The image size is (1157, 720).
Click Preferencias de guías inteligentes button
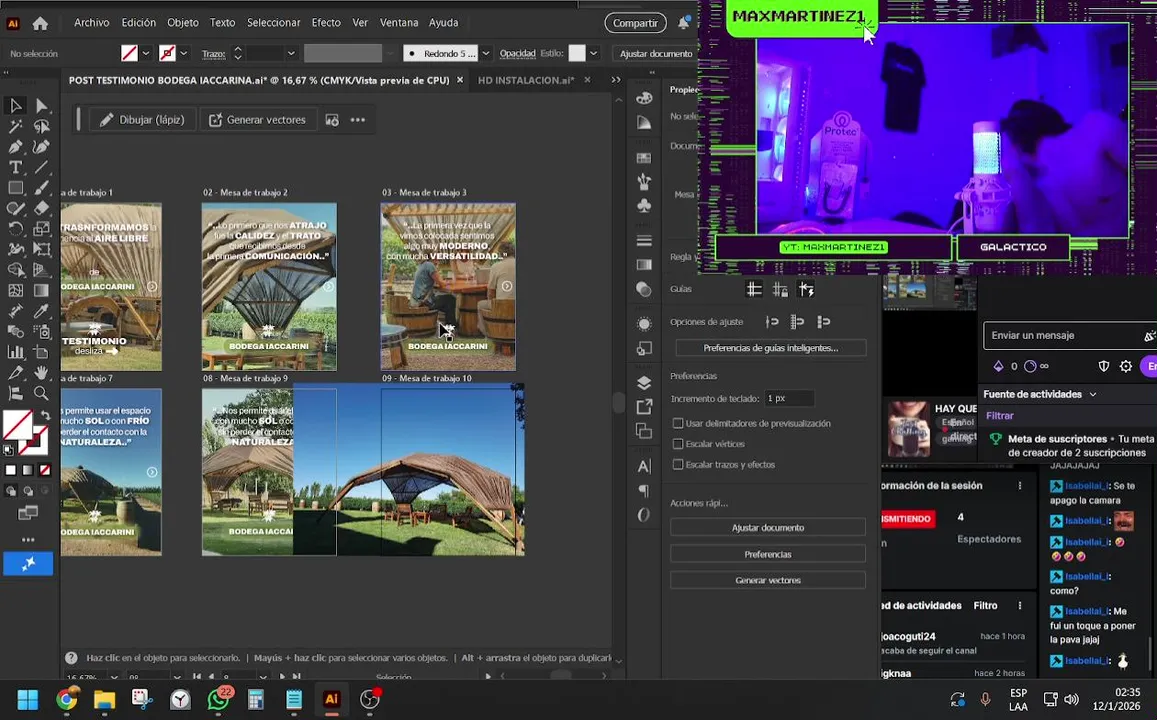pos(770,348)
